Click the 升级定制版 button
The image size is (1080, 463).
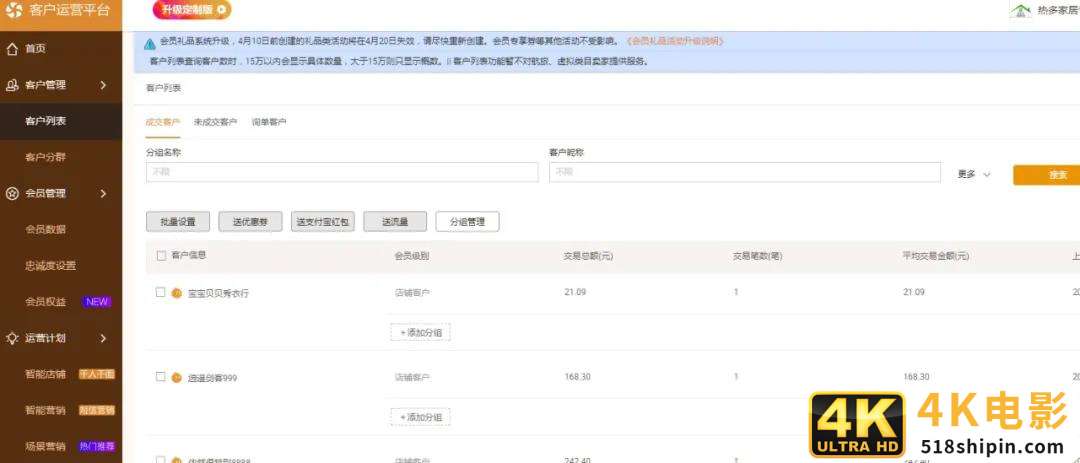coord(192,10)
